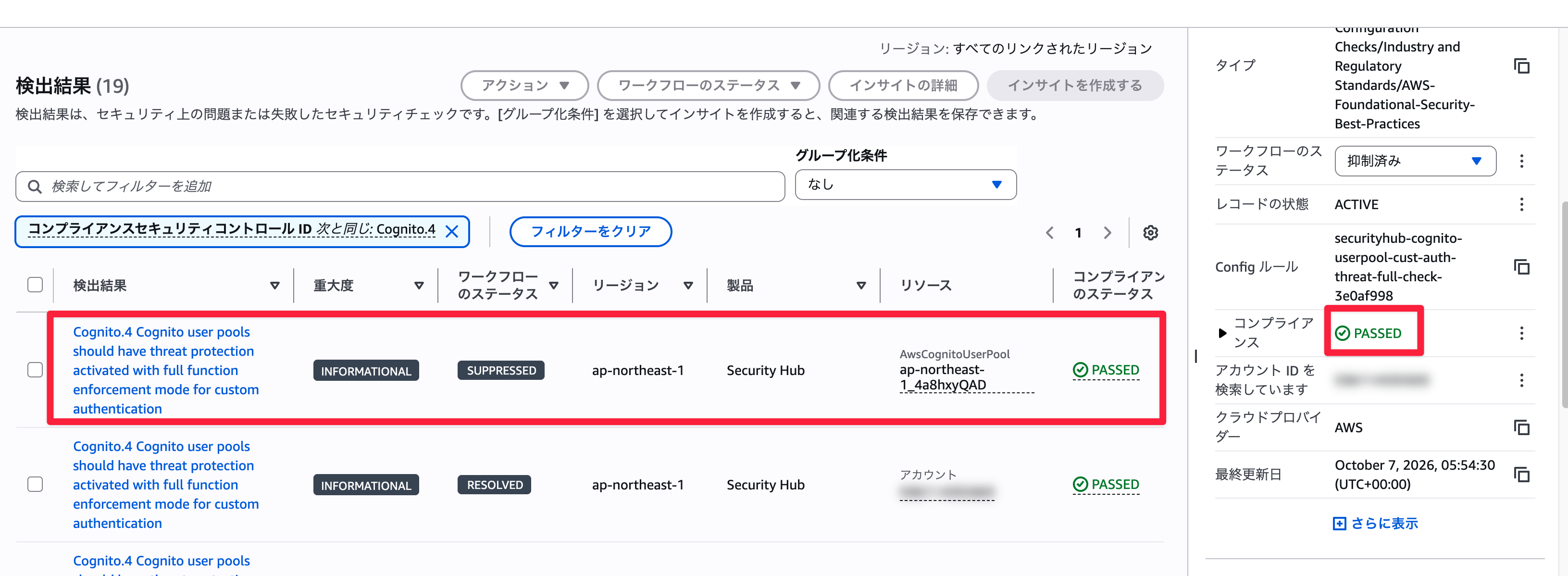Click page number 1 in pagination
Image resolution: width=1568 pixels, height=576 pixels.
click(1078, 233)
